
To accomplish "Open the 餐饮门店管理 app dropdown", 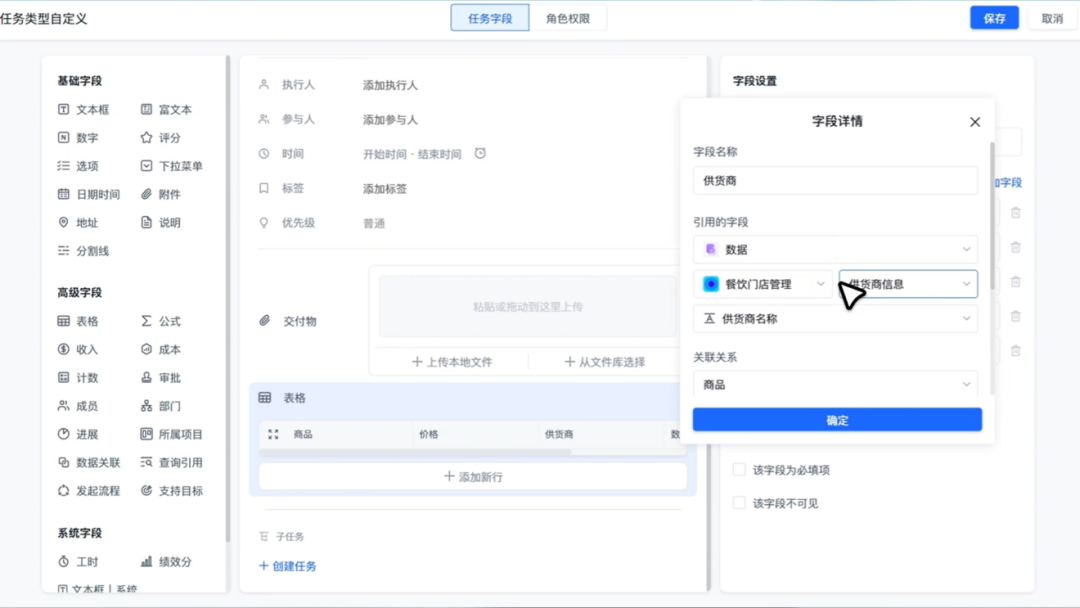I will (763, 284).
